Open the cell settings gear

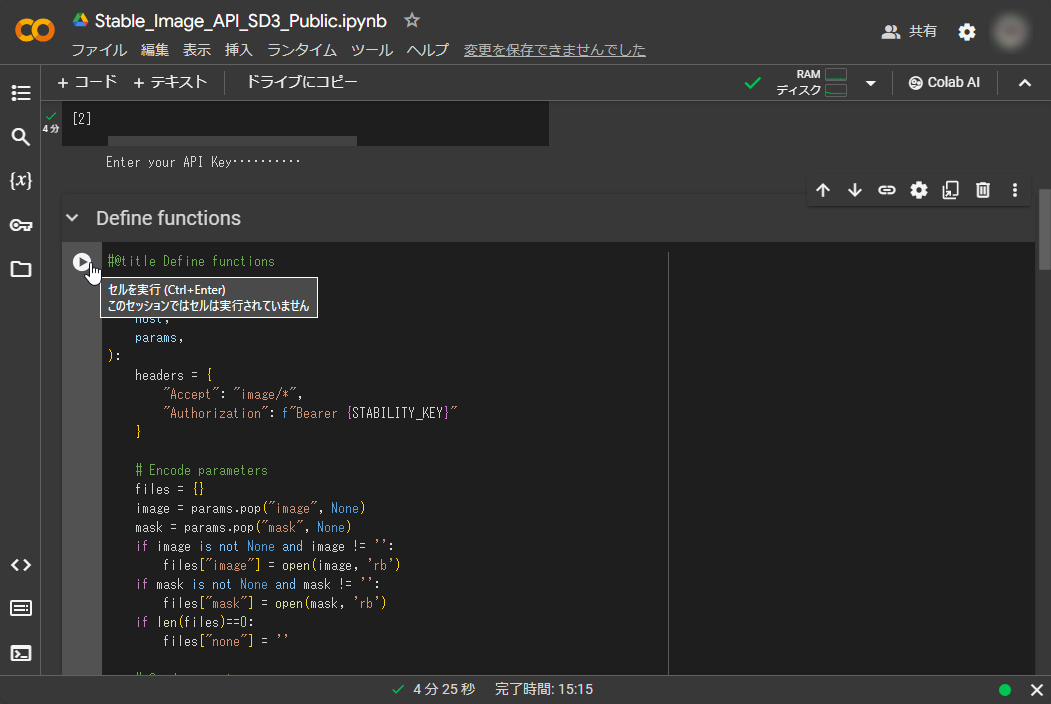(x=919, y=190)
